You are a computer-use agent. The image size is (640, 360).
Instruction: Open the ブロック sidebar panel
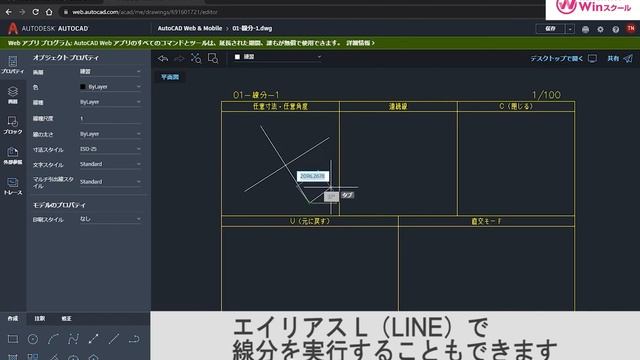click(x=13, y=125)
